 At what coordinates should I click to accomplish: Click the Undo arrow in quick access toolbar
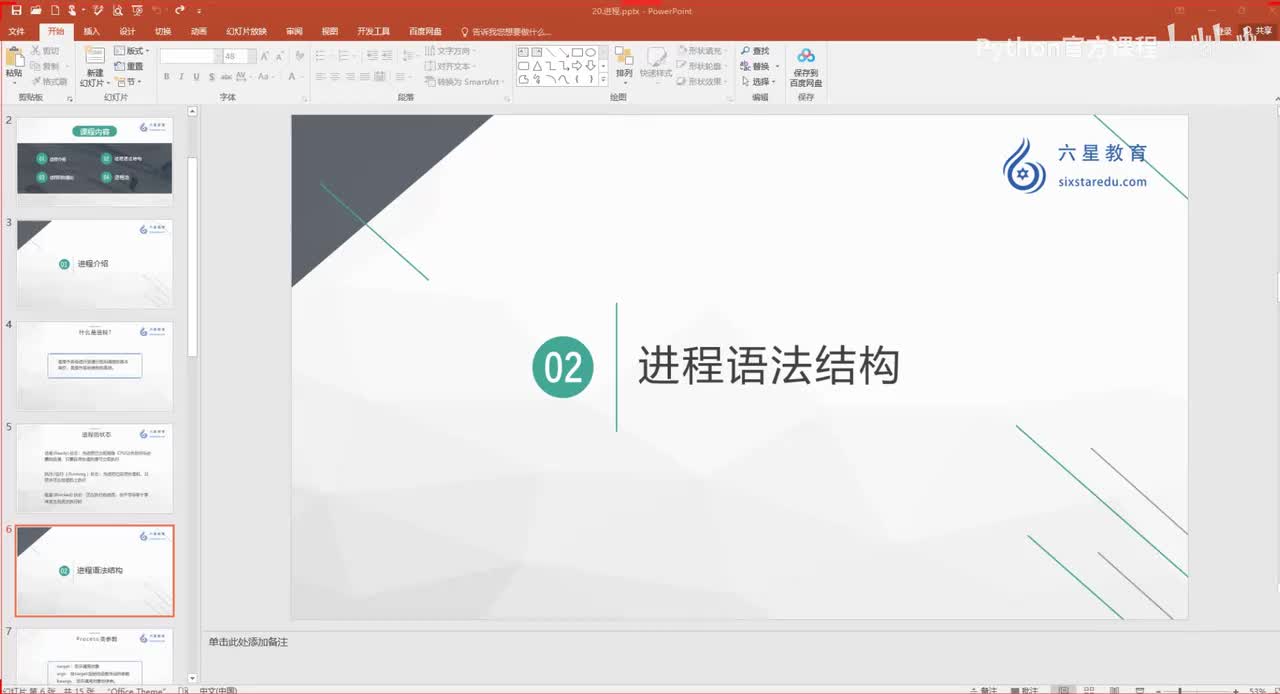pos(157,10)
